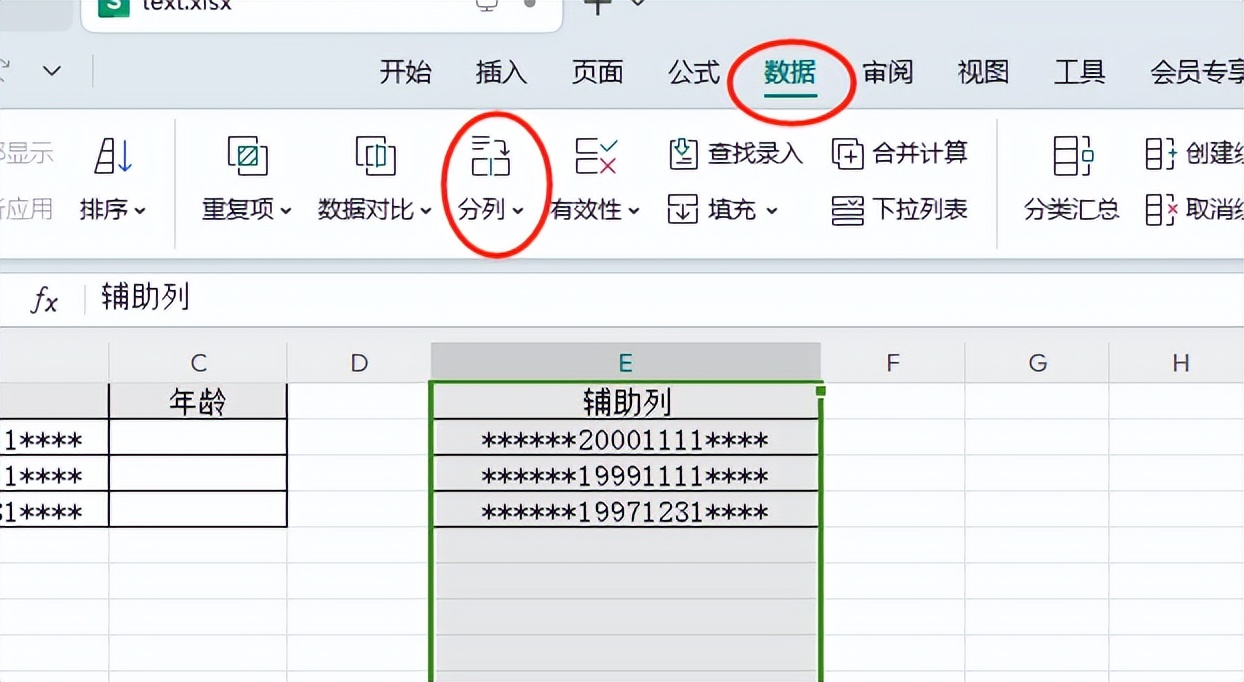Click the 有效性 validation icon
This screenshot has width=1244, height=682.
click(596, 155)
